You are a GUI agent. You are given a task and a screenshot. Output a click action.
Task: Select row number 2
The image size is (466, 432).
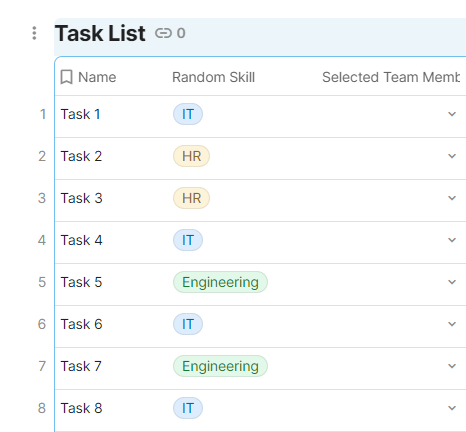(x=42, y=156)
